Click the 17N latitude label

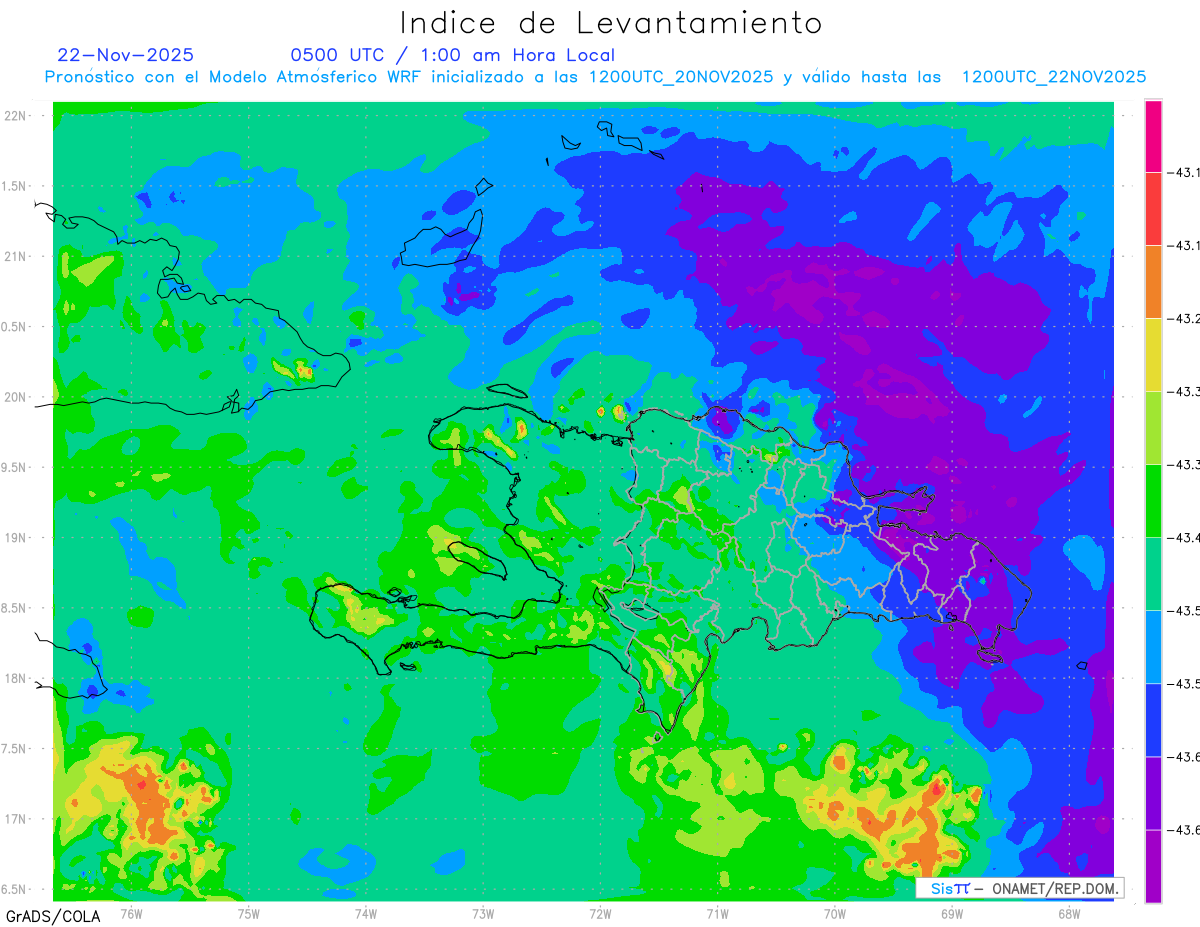16,819
